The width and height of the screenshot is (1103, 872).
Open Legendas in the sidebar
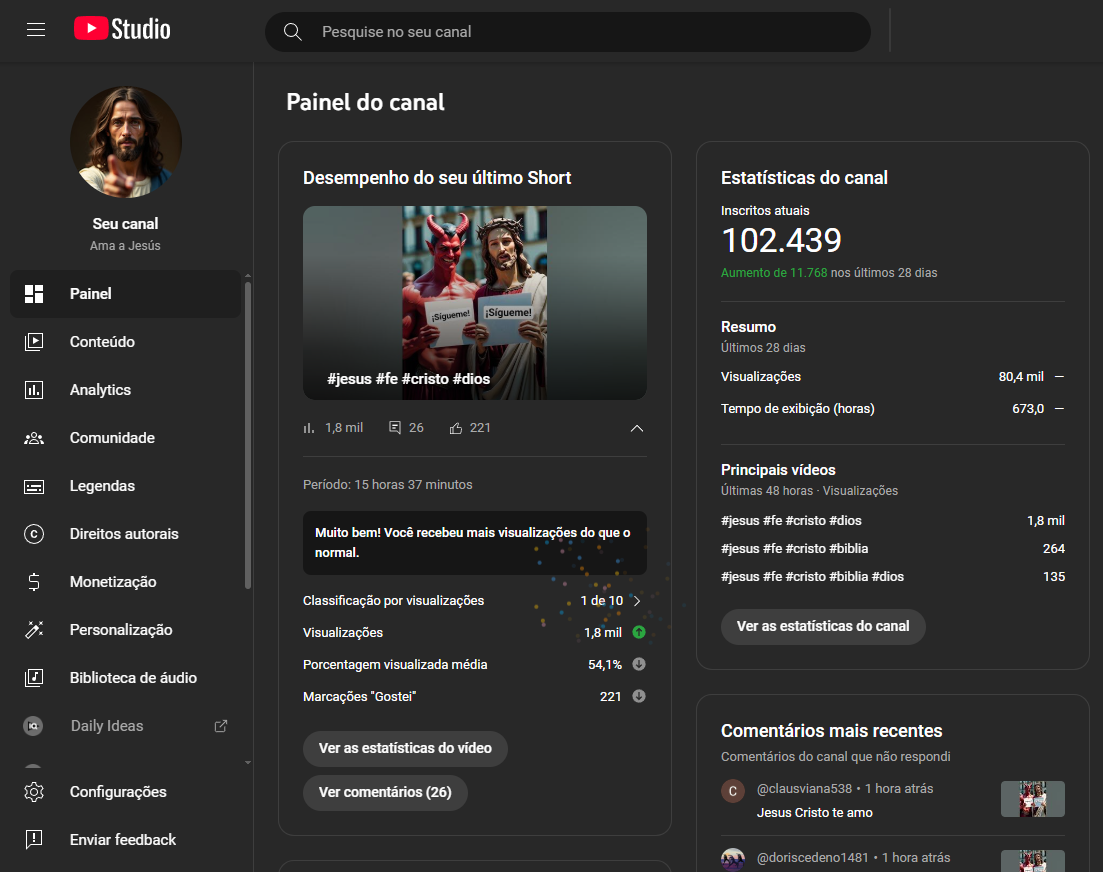point(125,486)
